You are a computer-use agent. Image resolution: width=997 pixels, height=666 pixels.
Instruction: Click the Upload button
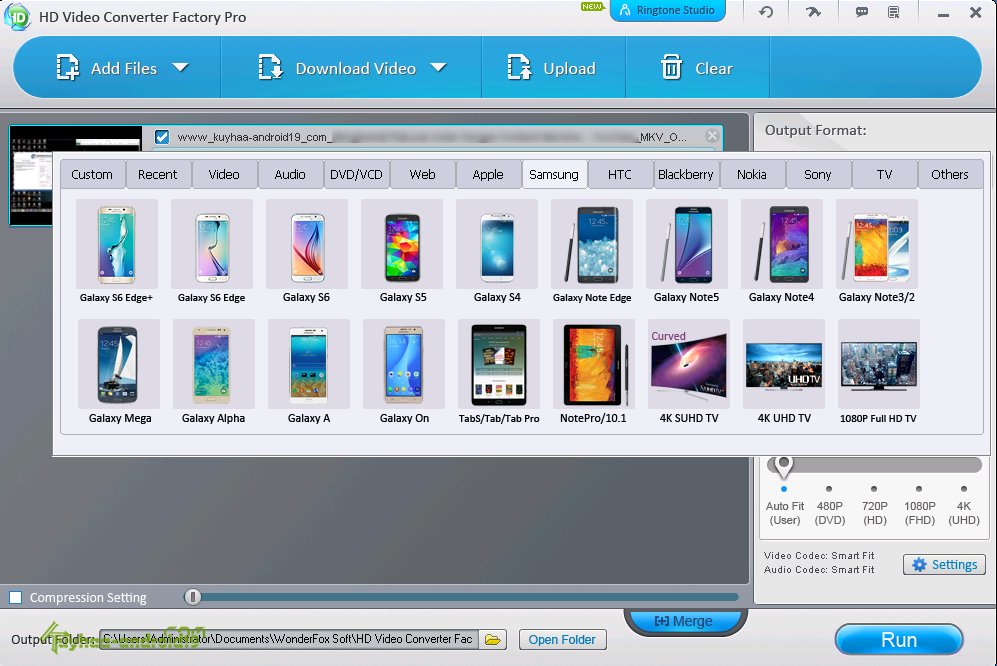552,67
